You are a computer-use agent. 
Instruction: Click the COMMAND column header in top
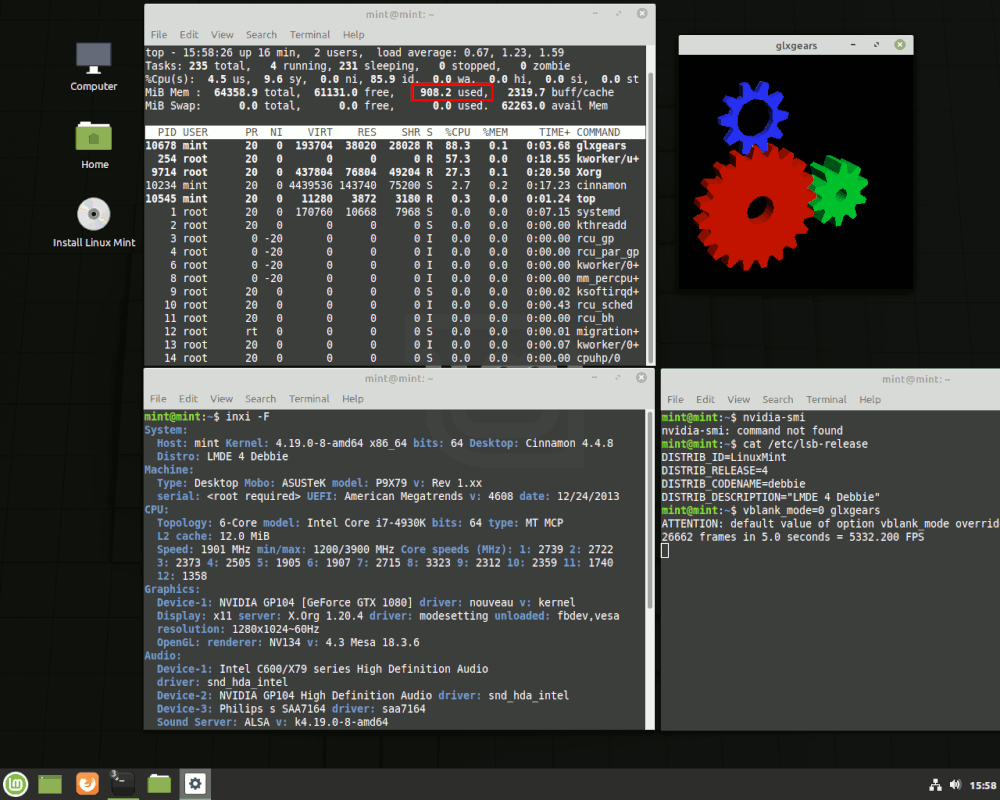click(x=598, y=132)
